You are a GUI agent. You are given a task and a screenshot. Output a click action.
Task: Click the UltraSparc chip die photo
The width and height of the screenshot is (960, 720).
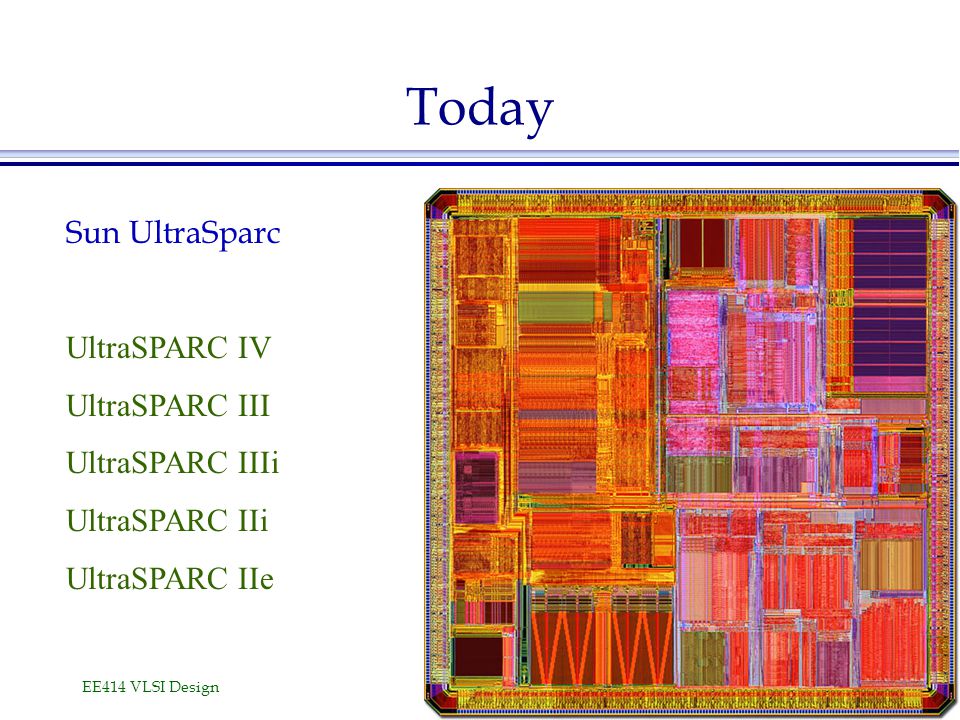(690, 452)
